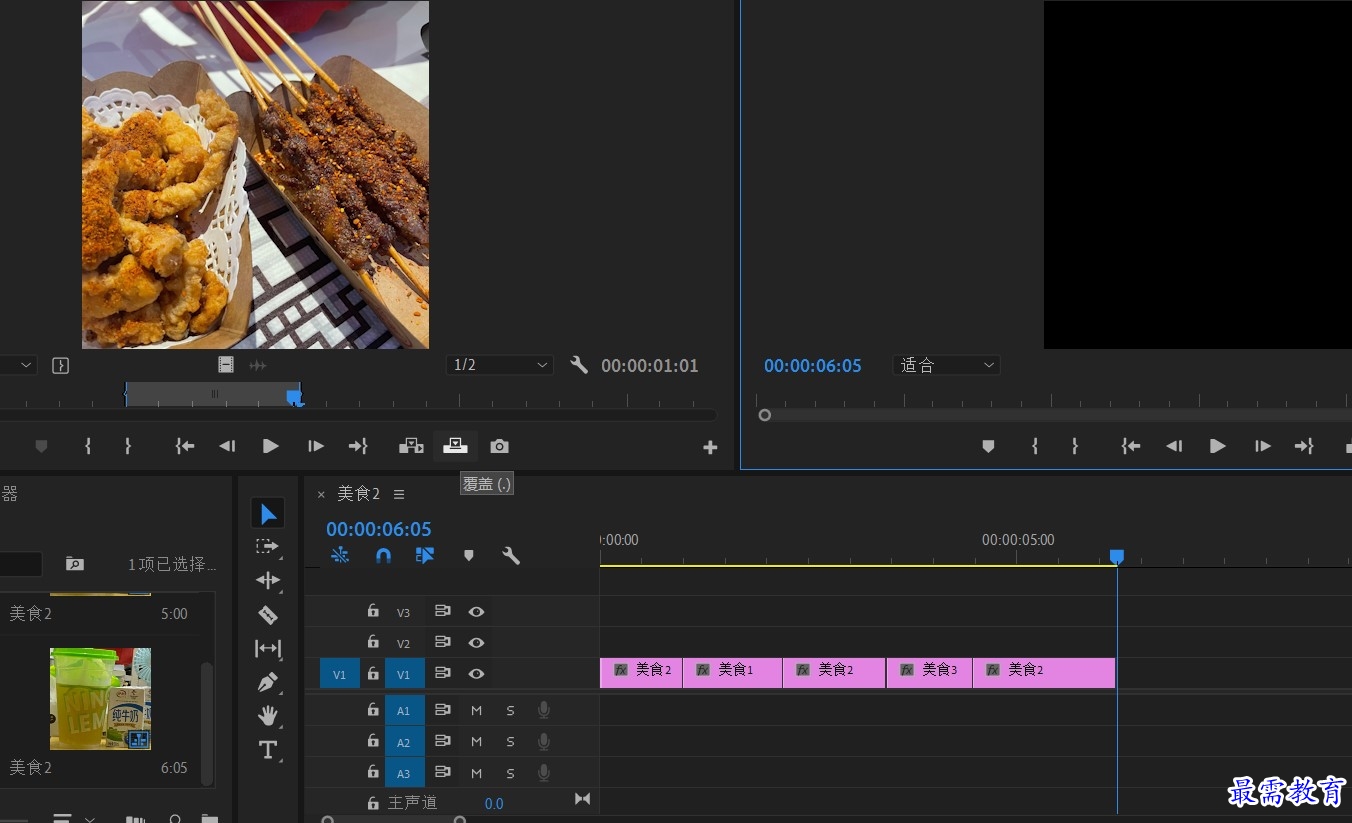1352x823 pixels.
Task: Open the 适合 zoom level dropdown
Action: click(x=947, y=365)
